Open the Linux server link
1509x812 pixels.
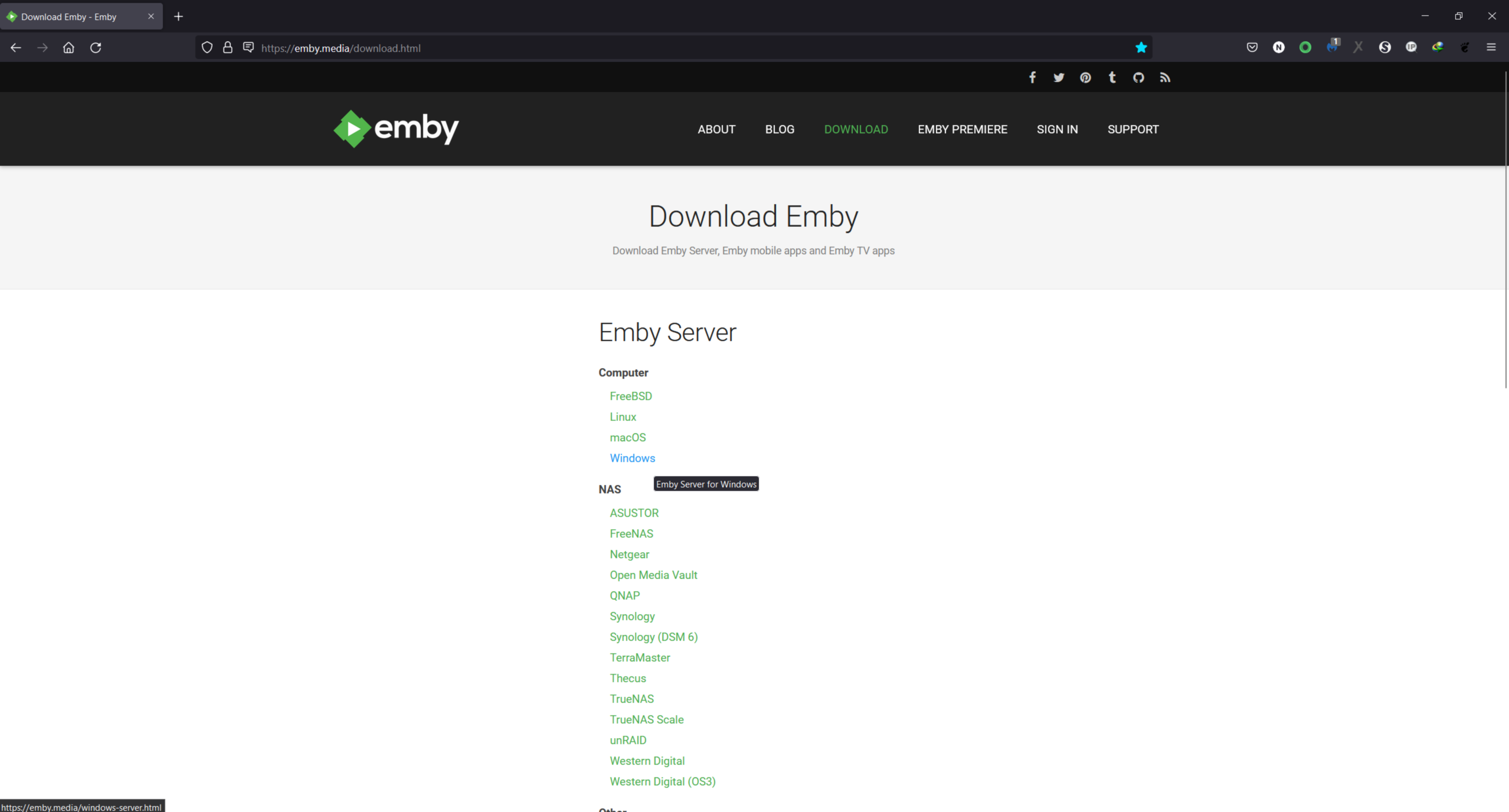(x=623, y=417)
